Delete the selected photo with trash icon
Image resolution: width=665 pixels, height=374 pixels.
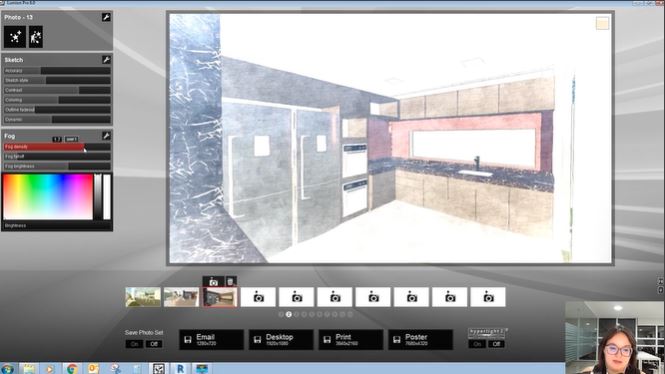[x=230, y=282]
